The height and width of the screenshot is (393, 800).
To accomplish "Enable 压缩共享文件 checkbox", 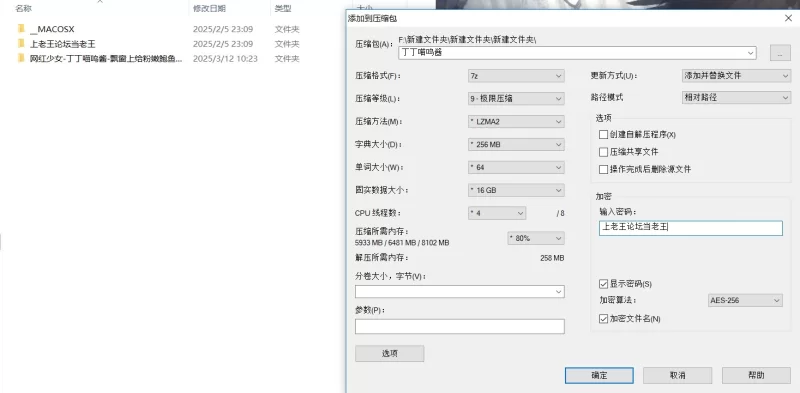I will point(604,152).
